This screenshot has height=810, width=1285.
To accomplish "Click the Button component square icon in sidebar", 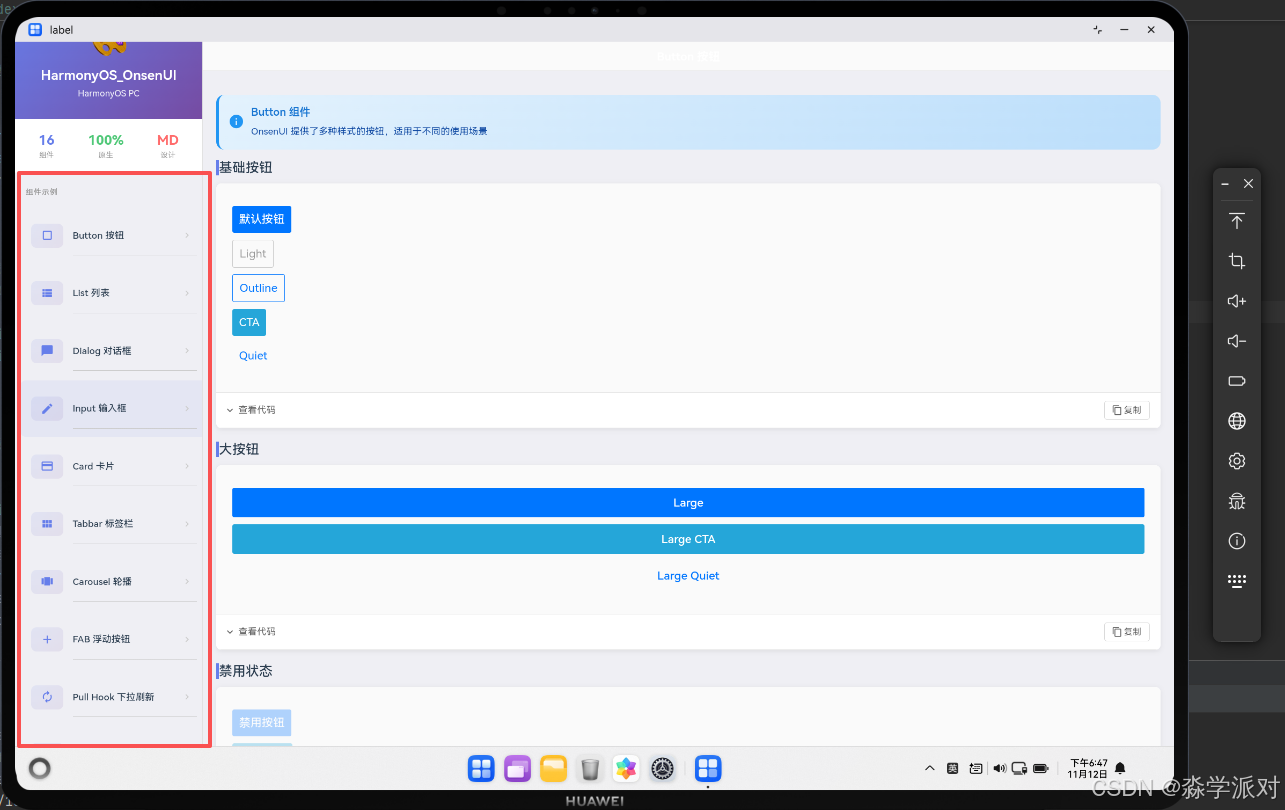I will (47, 235).
